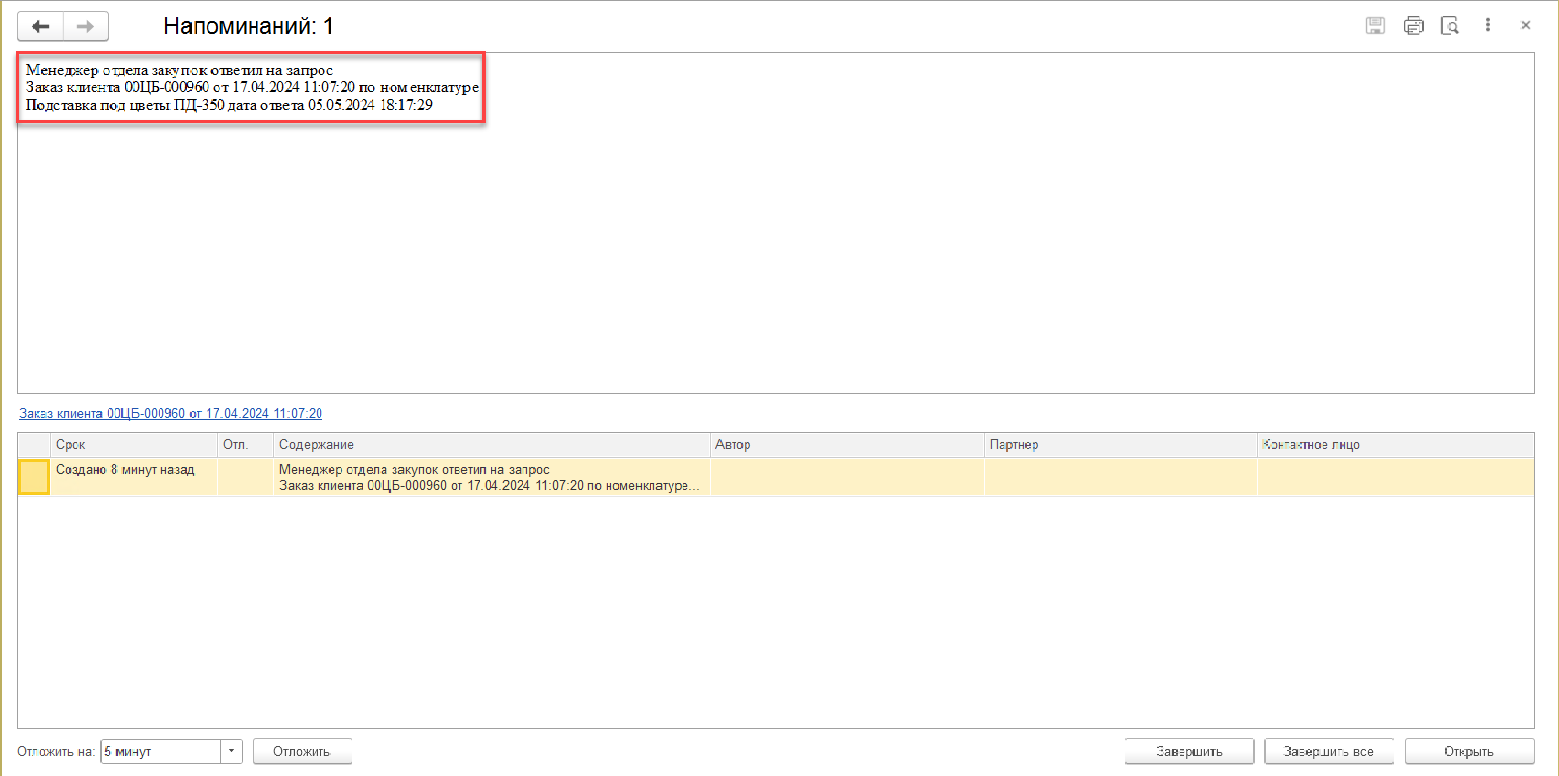Click the Отл. column header

[245, 445]
